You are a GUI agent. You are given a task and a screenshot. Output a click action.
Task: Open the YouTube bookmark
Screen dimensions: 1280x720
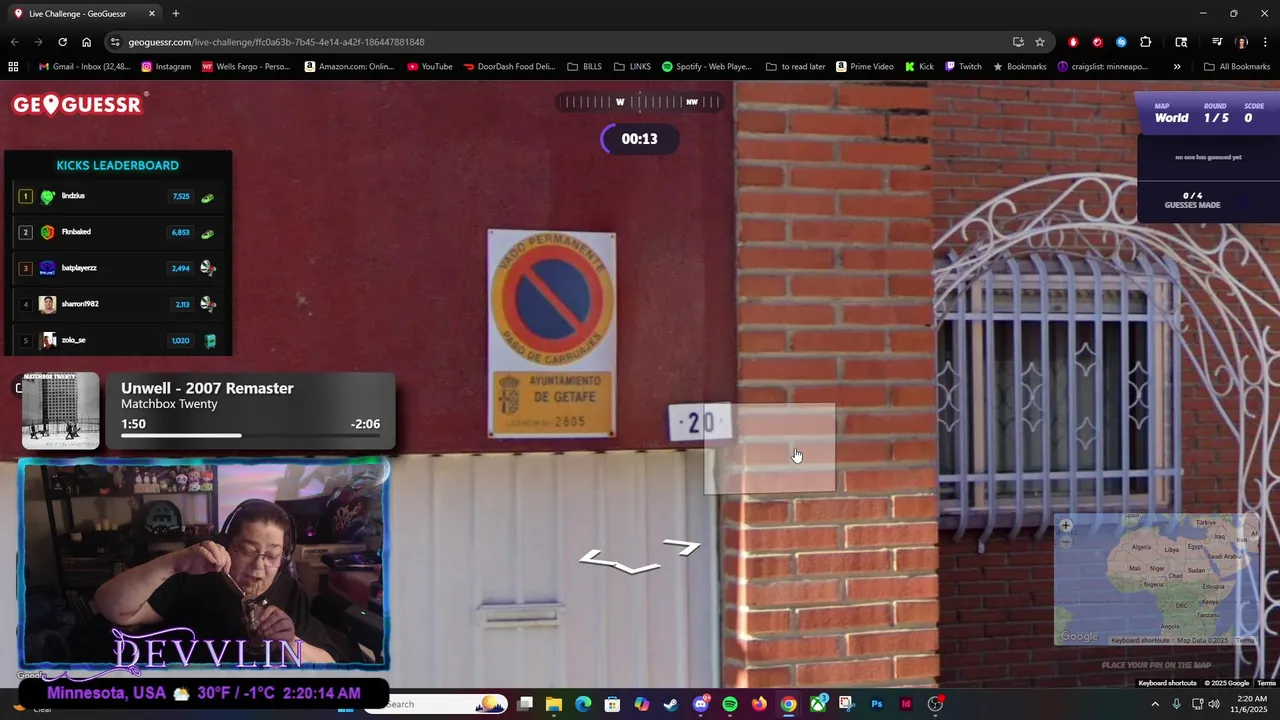click(x=430, y=67)
